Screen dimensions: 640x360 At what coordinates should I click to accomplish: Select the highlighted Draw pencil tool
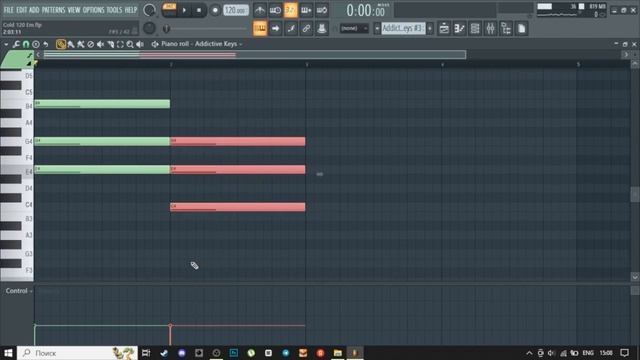[x=61, y=44]
